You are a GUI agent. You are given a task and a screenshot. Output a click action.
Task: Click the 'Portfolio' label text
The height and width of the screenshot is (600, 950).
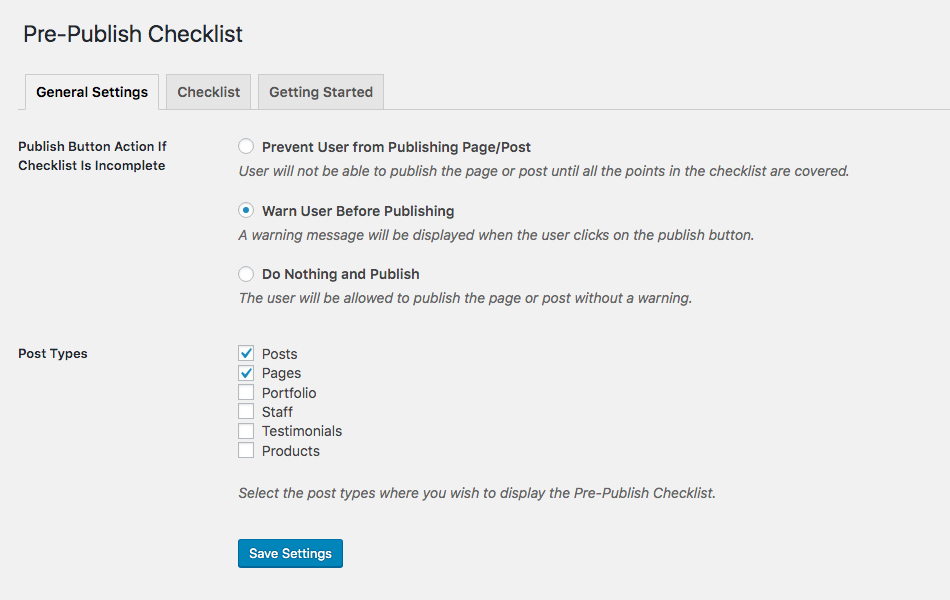point(289,393)
